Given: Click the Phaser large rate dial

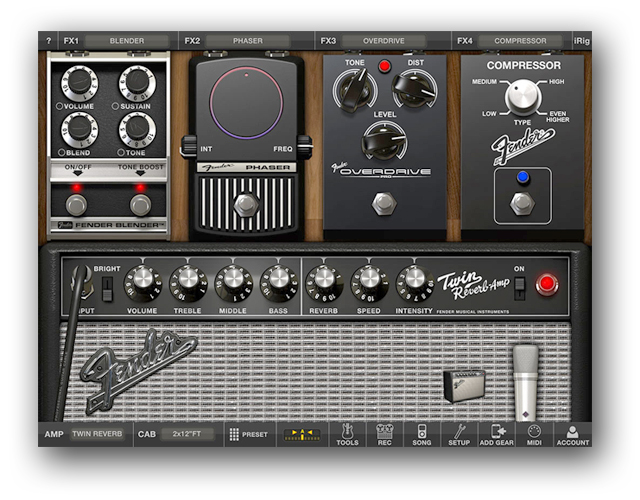Looking at the screenshot, I should pyautogui.click(x=246, y=103).
